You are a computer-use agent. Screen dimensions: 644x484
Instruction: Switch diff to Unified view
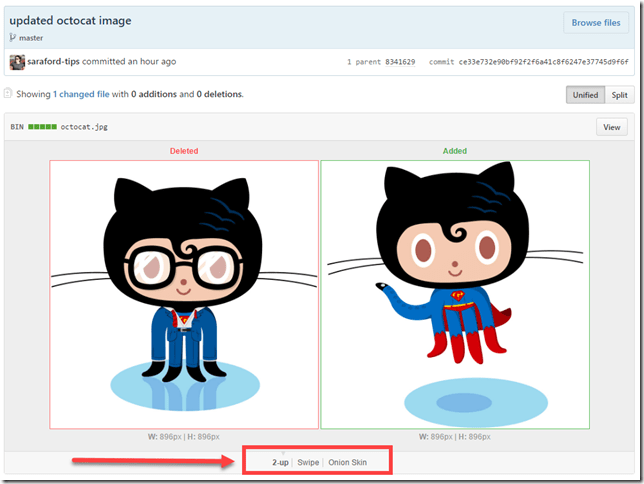point(585,95)
